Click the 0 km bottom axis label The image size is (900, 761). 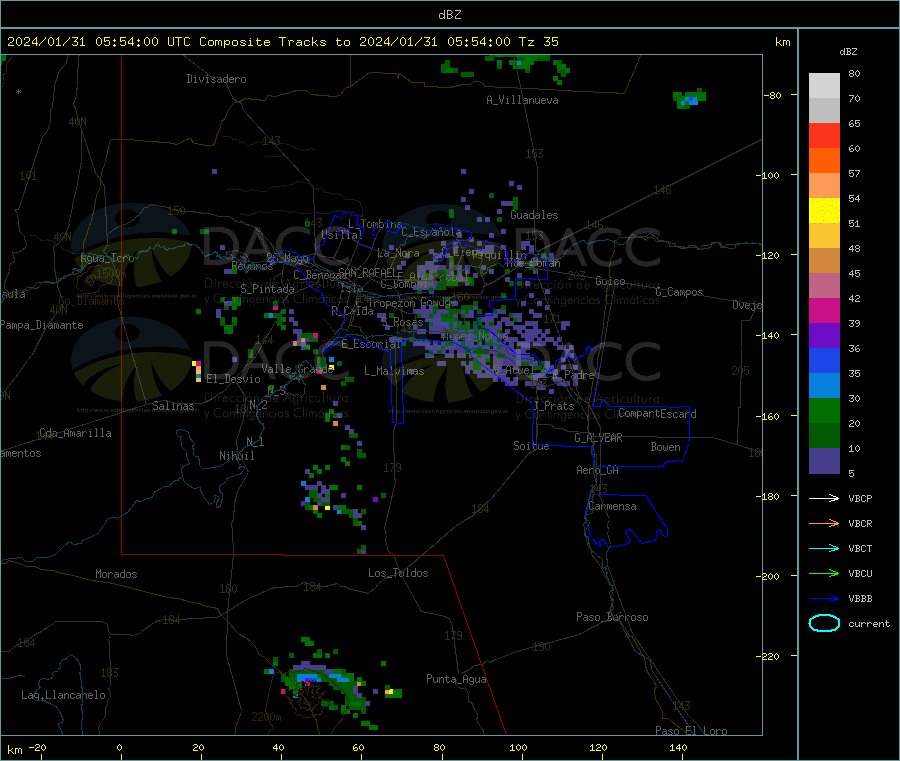click(119, 747)
